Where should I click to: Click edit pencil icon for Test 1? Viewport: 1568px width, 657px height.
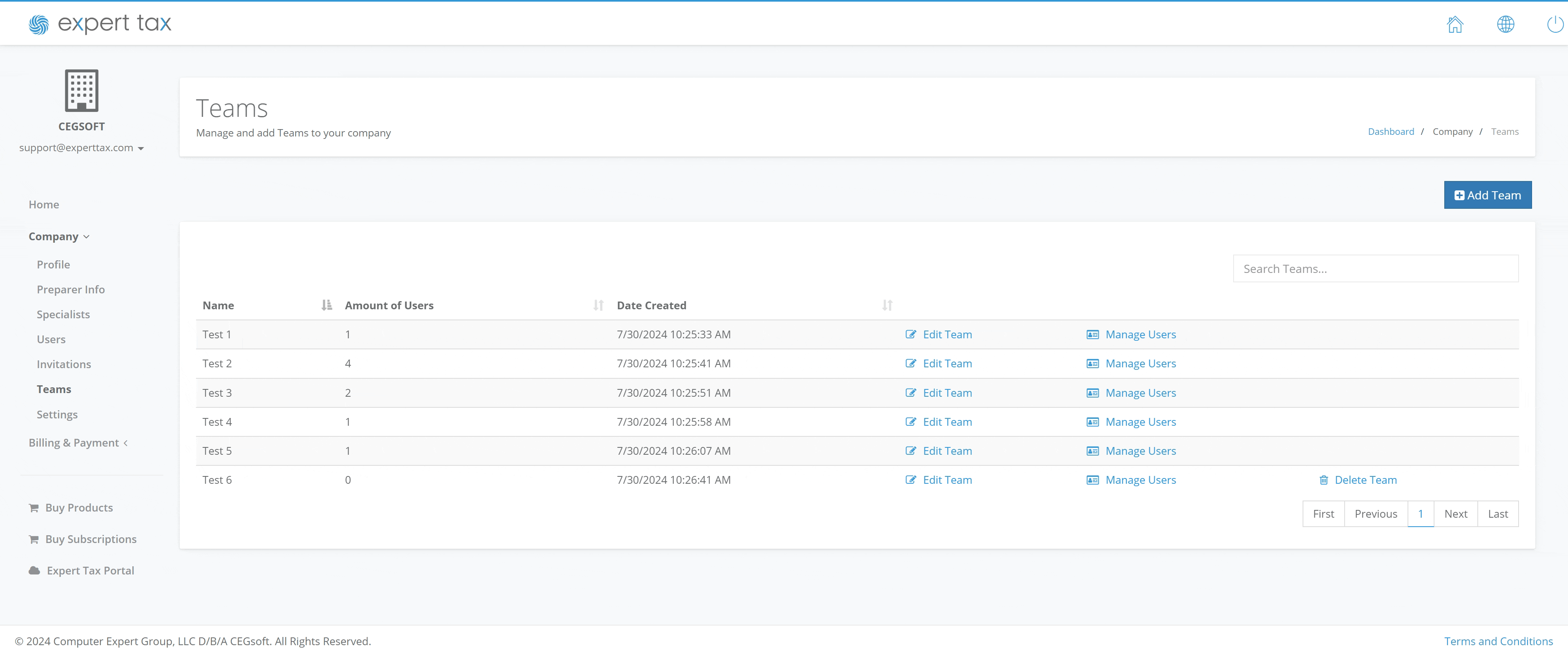point(910,334)
